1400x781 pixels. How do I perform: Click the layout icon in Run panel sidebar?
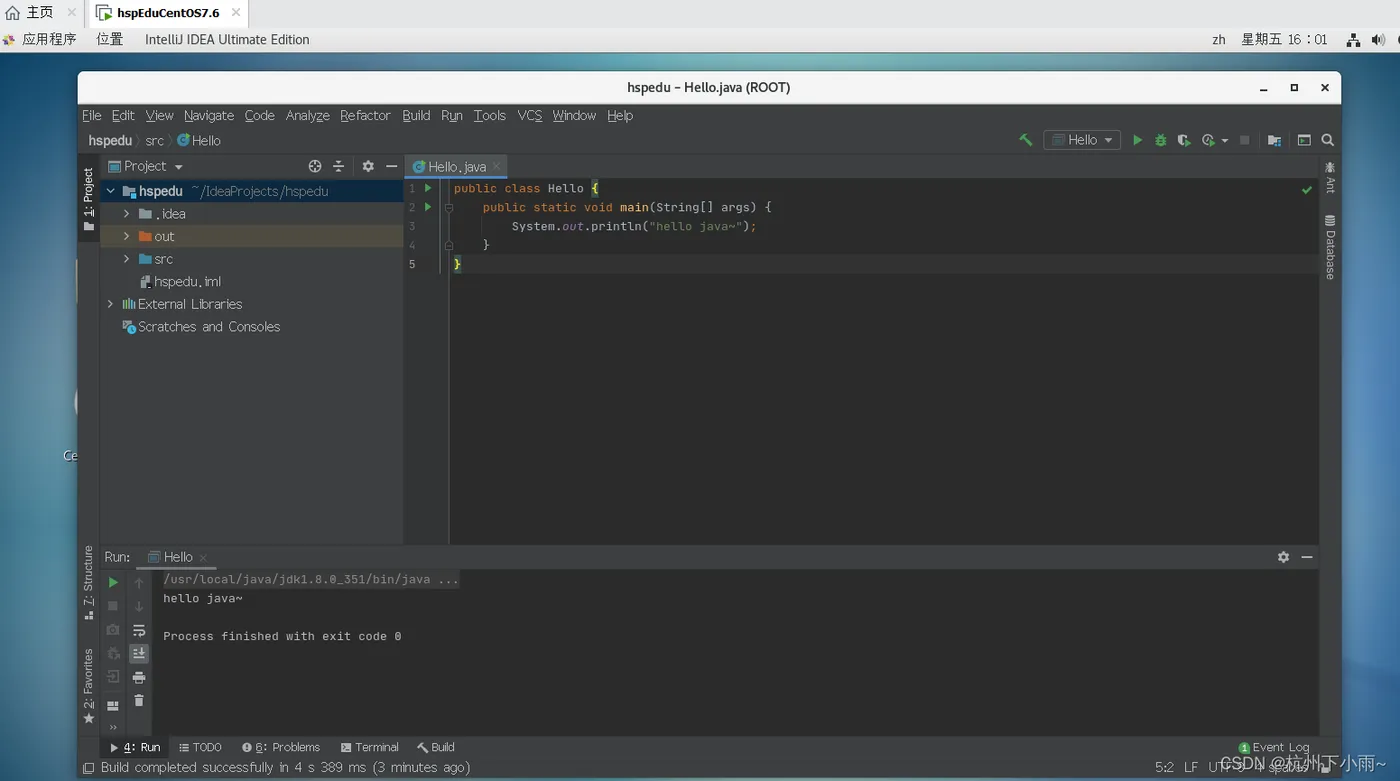pos(113,705)
